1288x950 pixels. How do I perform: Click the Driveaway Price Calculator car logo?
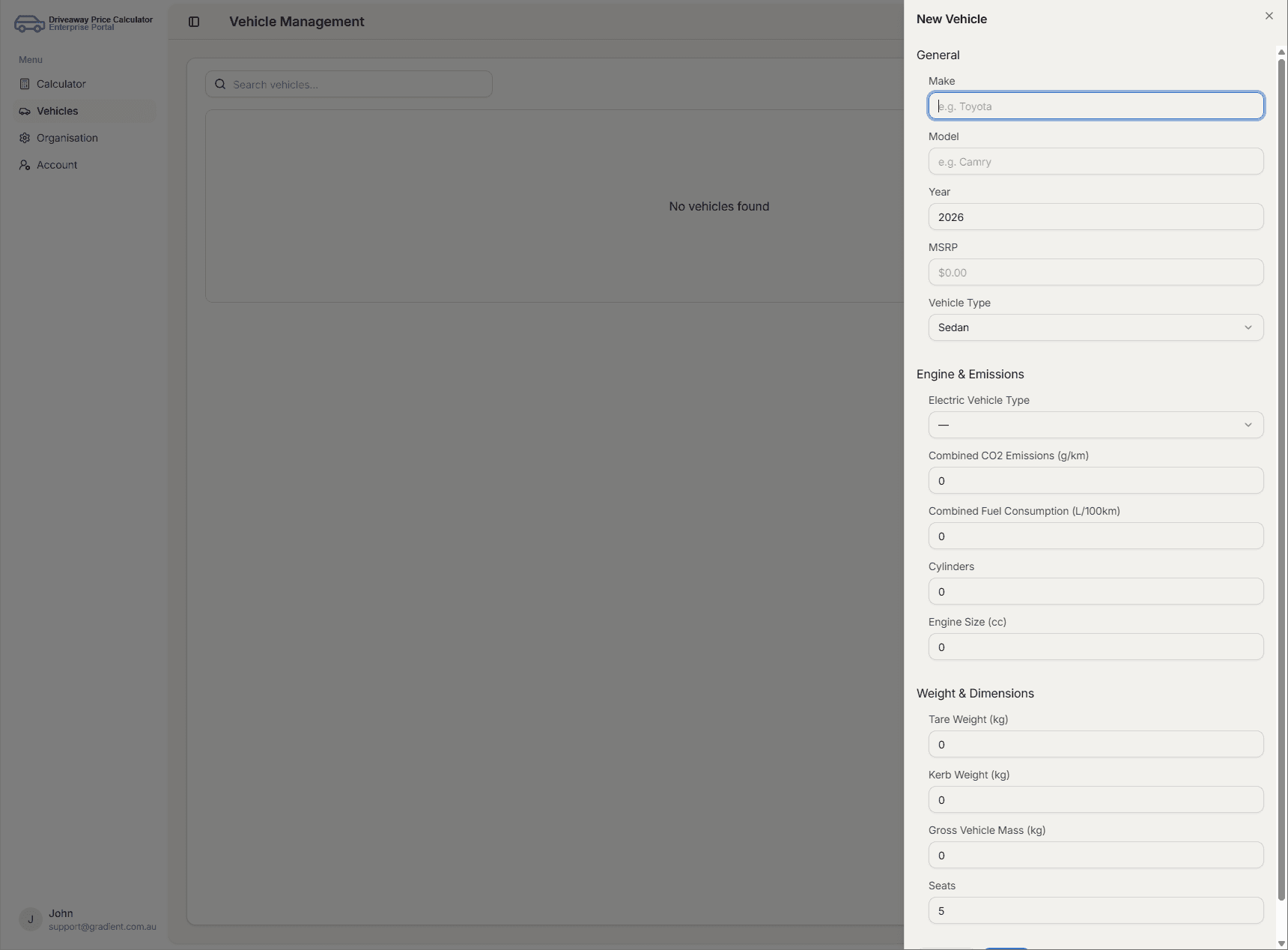pyautogui.click(x=29, y=23)
